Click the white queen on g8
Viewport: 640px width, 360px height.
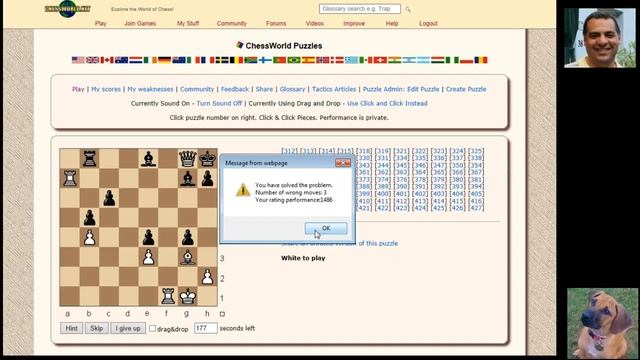pyautogui.click(x=188, y=159)
